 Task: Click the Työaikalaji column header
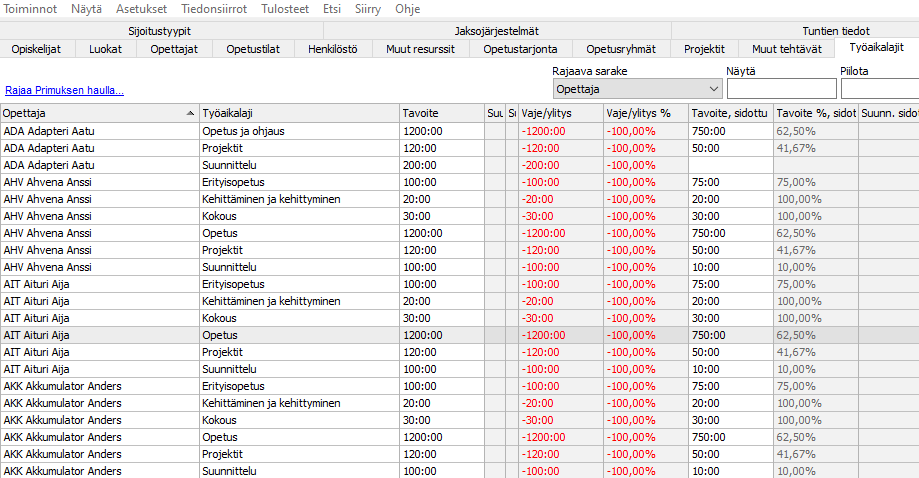point(296,114)
